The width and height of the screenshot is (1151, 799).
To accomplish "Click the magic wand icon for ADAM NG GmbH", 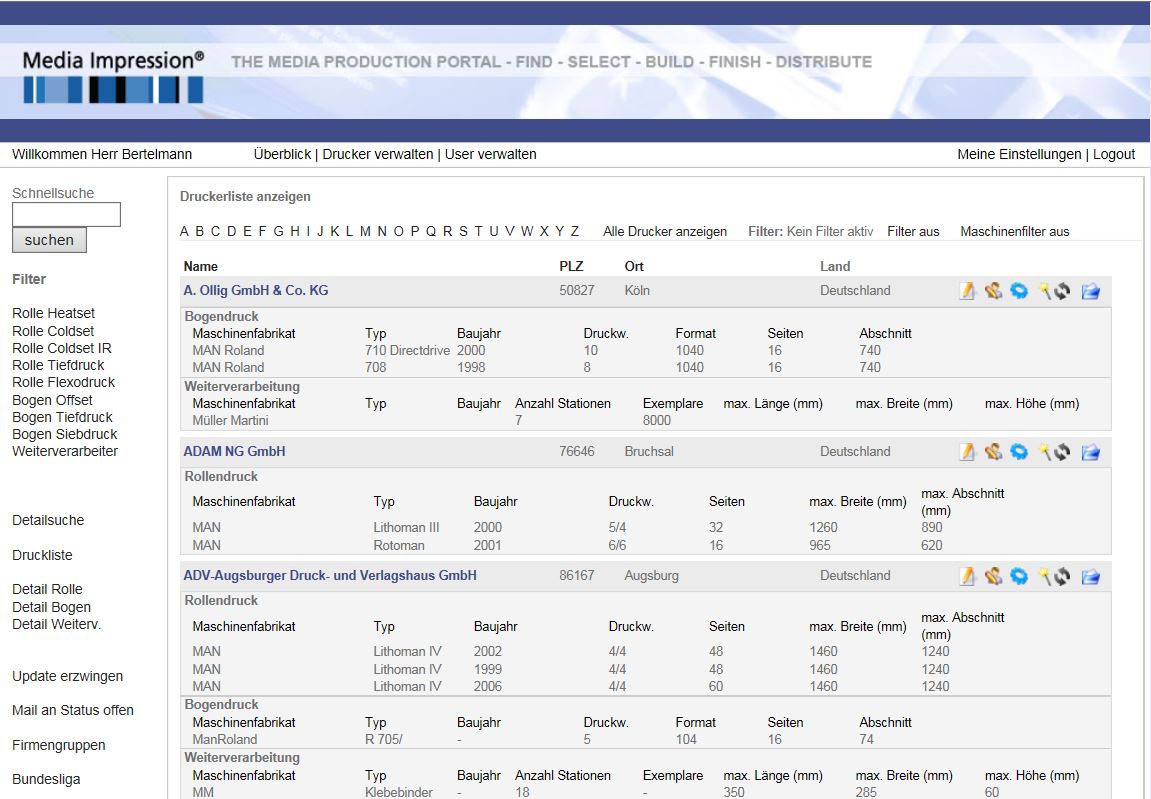I will pos(1045,452).
